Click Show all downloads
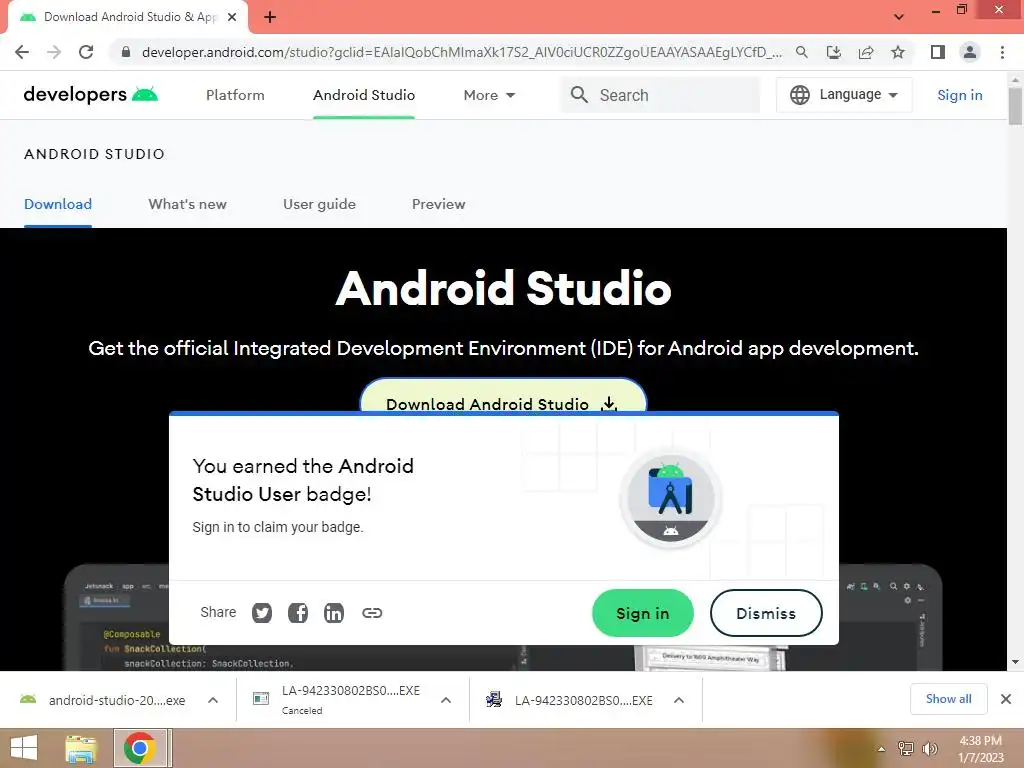1024x768 pixels. pyautogui.click(x=948, y=699)
